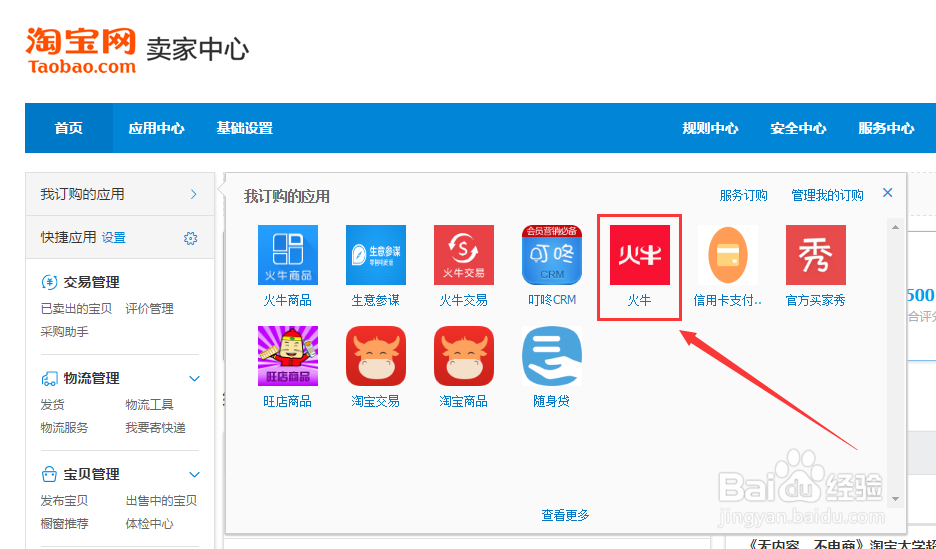Open 应用中心 in navigation bar
The height and width of the screenshot is (549, 936).
pyautogui.click(x=156, y=128)
